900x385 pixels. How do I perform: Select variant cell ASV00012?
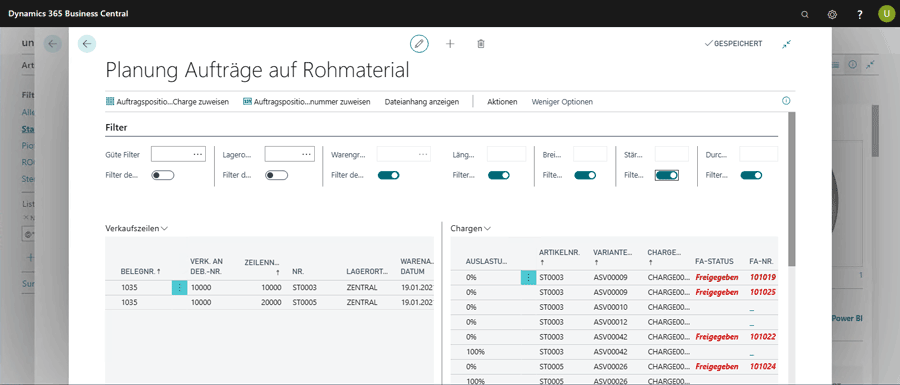point(610,322)
